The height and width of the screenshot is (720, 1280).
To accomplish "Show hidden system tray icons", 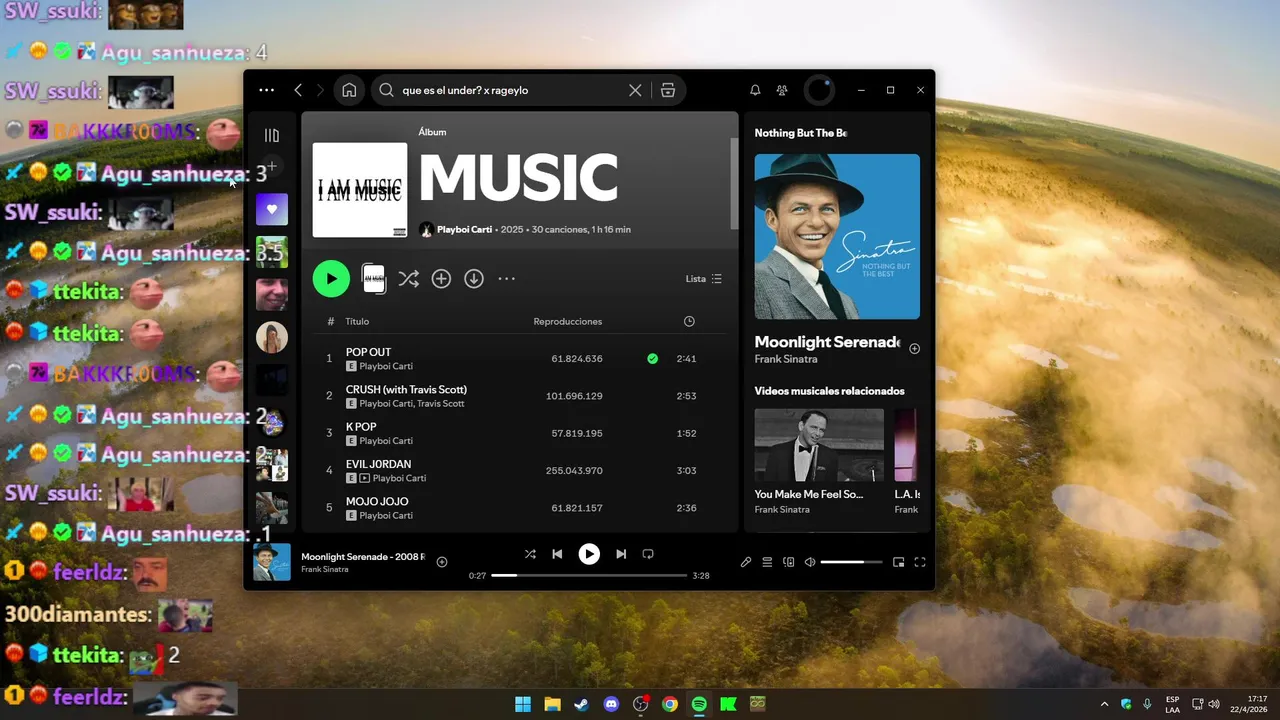I will [x=1104, y=704].
